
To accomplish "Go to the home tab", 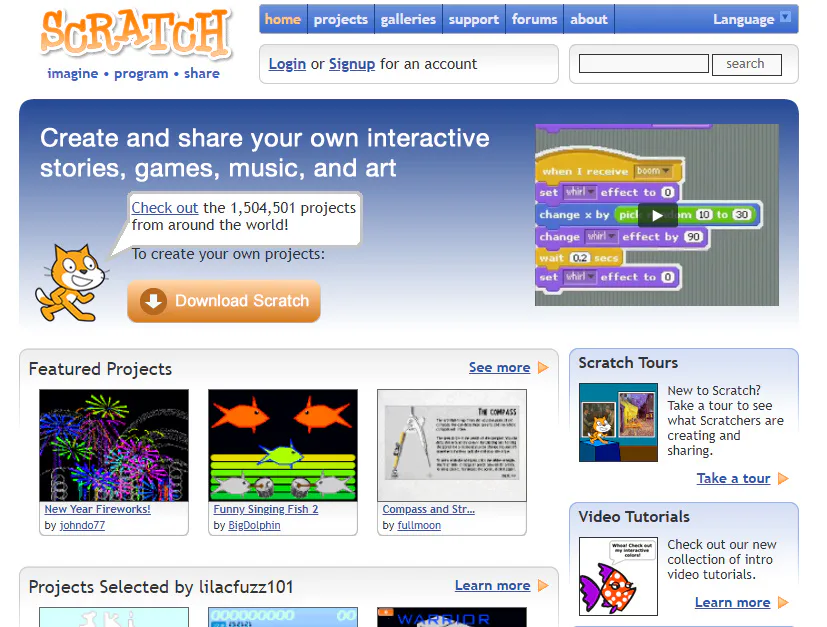I will [x=283, y=20].
